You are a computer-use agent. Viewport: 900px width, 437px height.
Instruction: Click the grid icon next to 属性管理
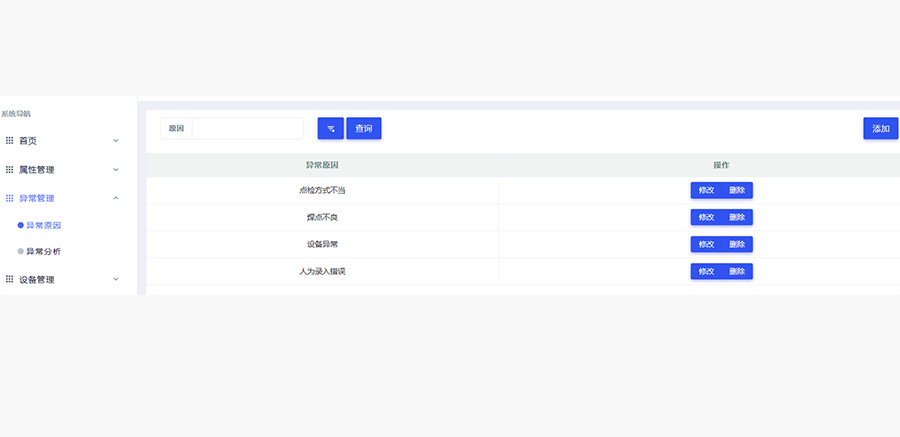[x=10, y=170]
